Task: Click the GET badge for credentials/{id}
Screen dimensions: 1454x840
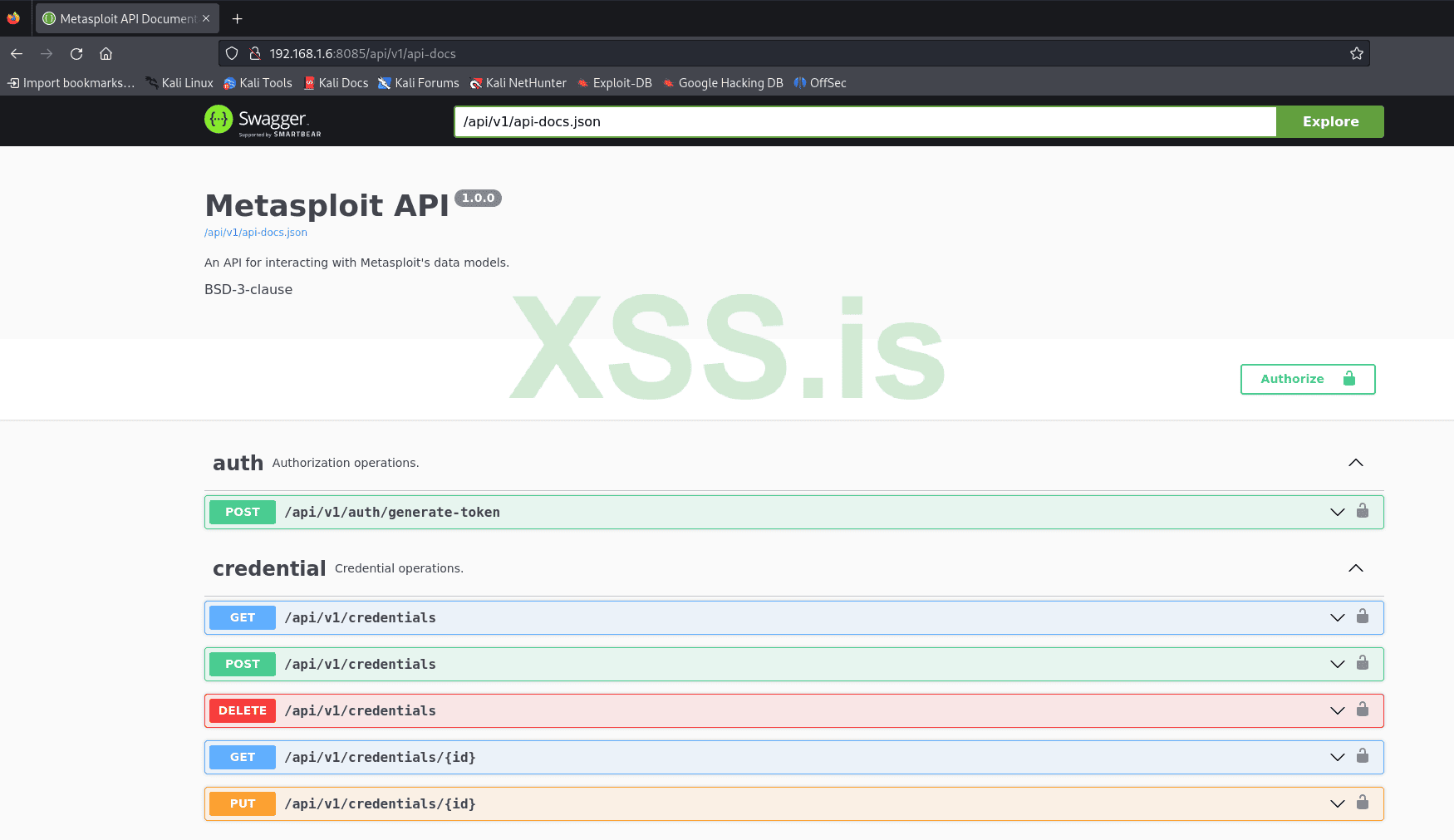Action: [x=243, y=758]
